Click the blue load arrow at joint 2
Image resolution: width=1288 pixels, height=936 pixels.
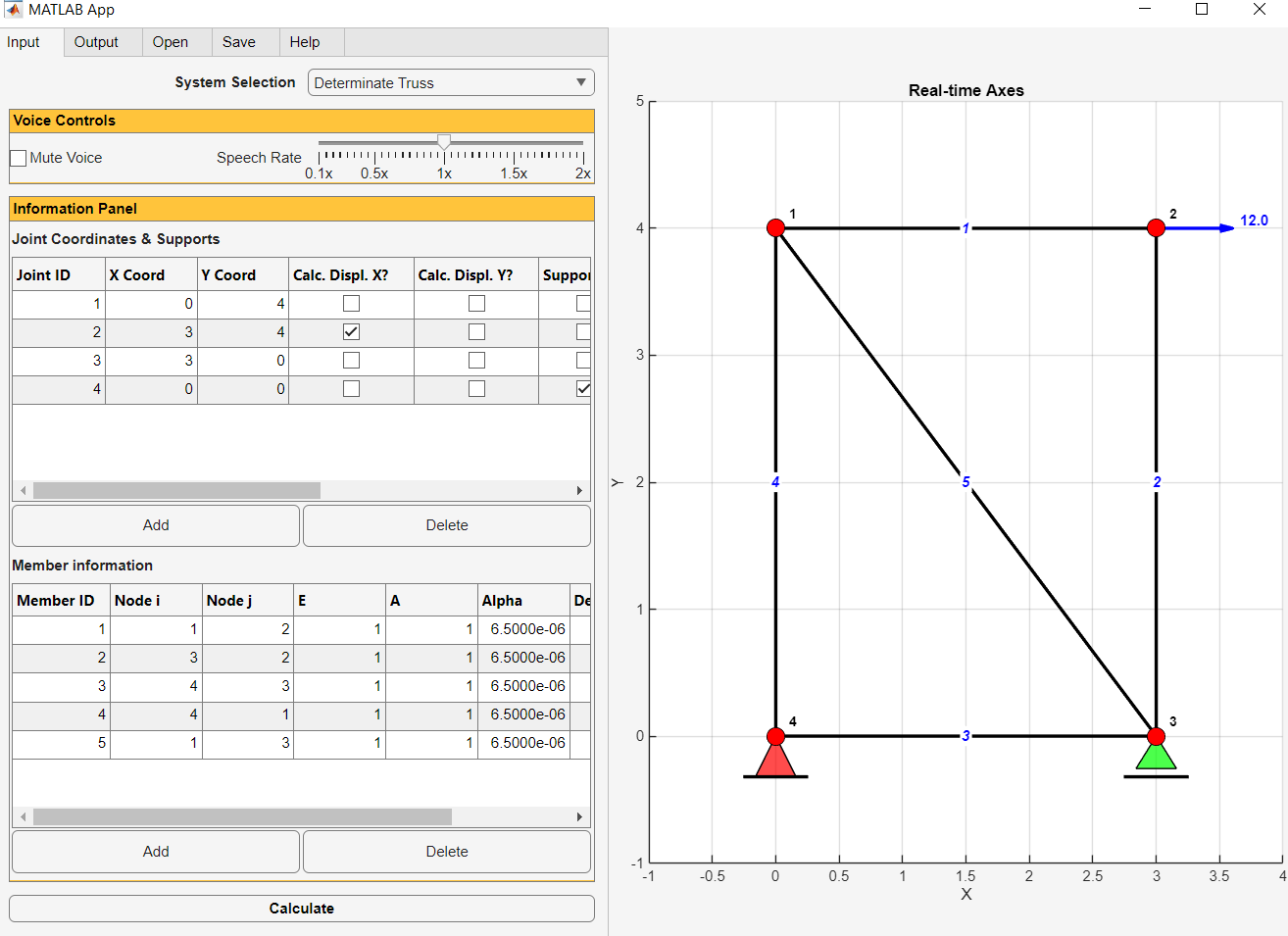pyautogui.click(x=1200, y=228)
